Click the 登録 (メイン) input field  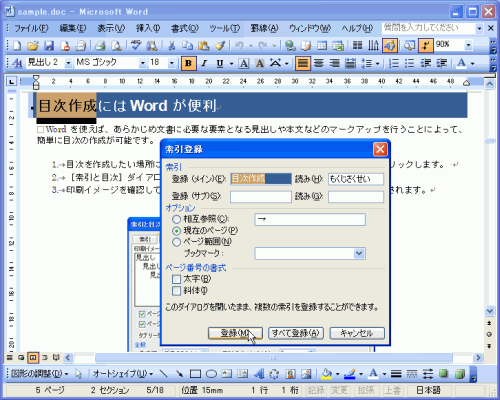click(261, 179)
